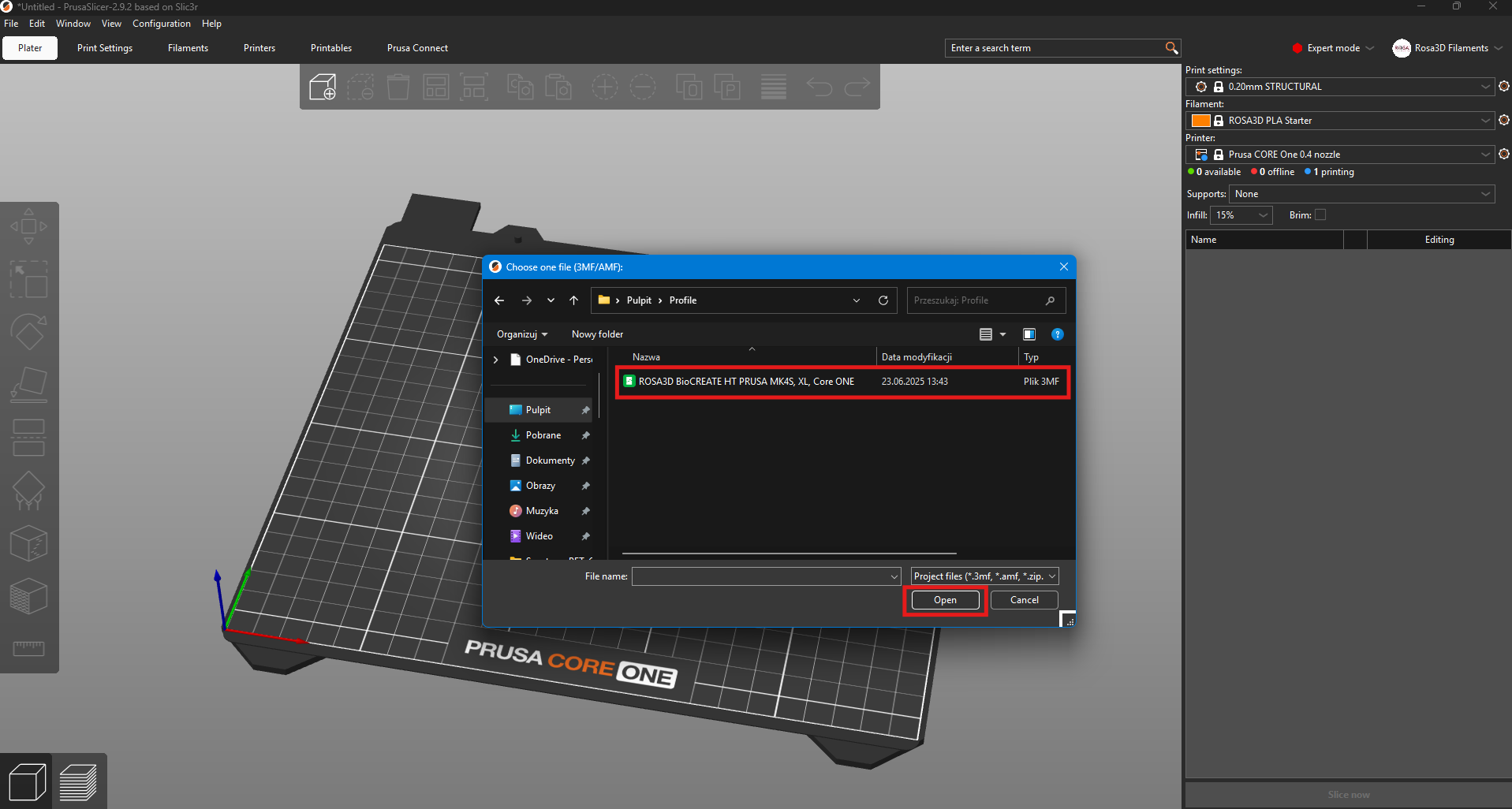Viewport: 1512px width, 809px height.
Task: Open the Print Settings tab
Action: tap(105, 48)
